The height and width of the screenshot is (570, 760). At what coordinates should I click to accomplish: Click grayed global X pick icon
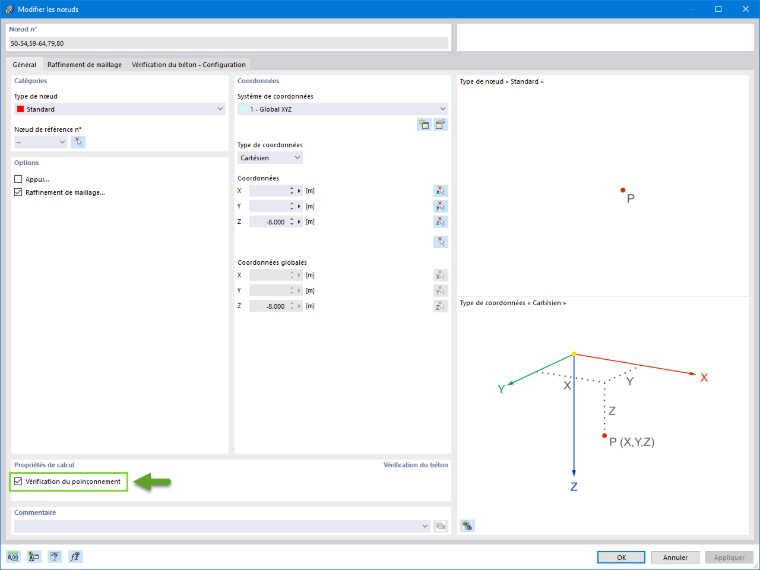pos(440,275)
